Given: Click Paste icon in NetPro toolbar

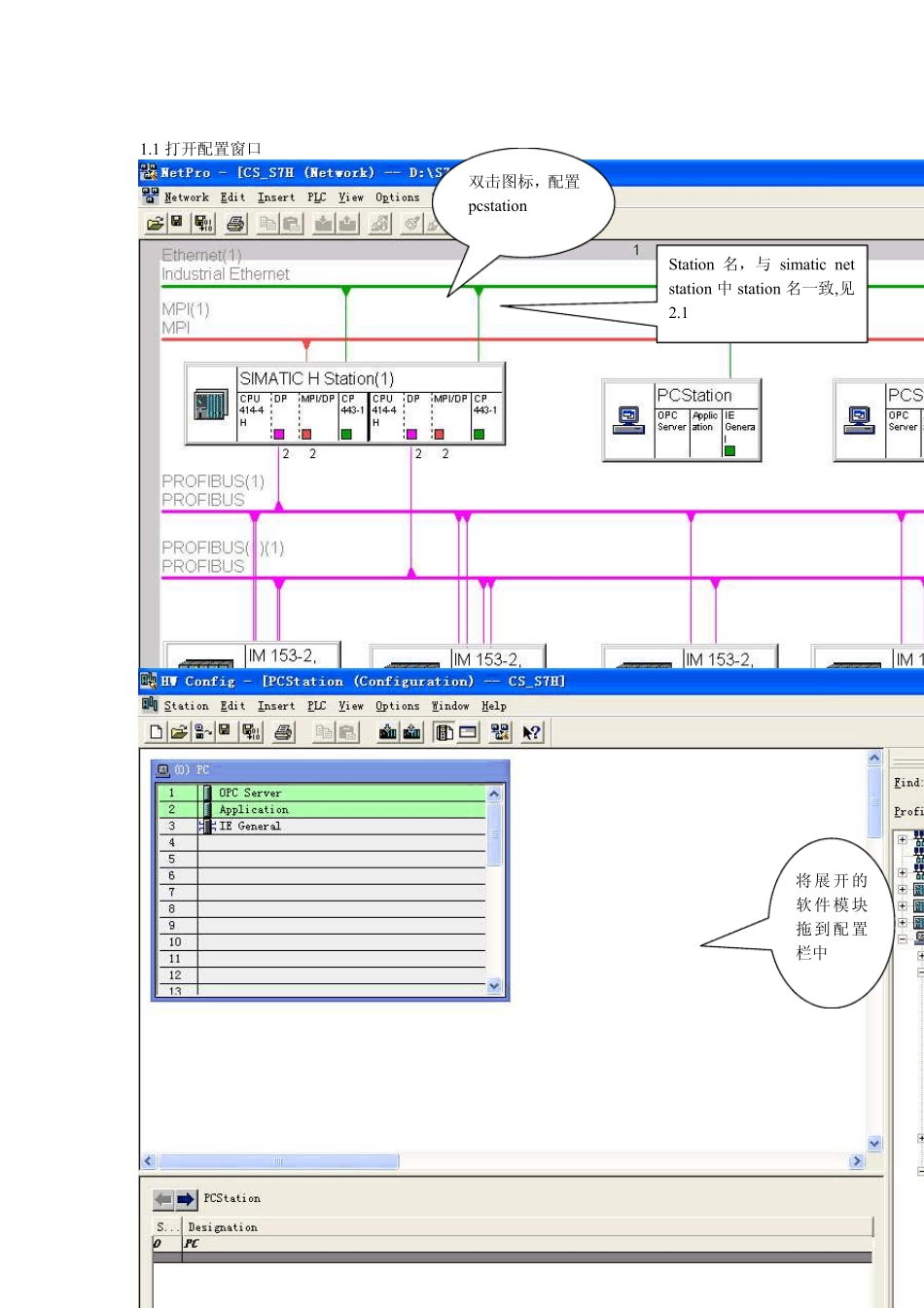Looking at the screenshot, I should (291, 224).
